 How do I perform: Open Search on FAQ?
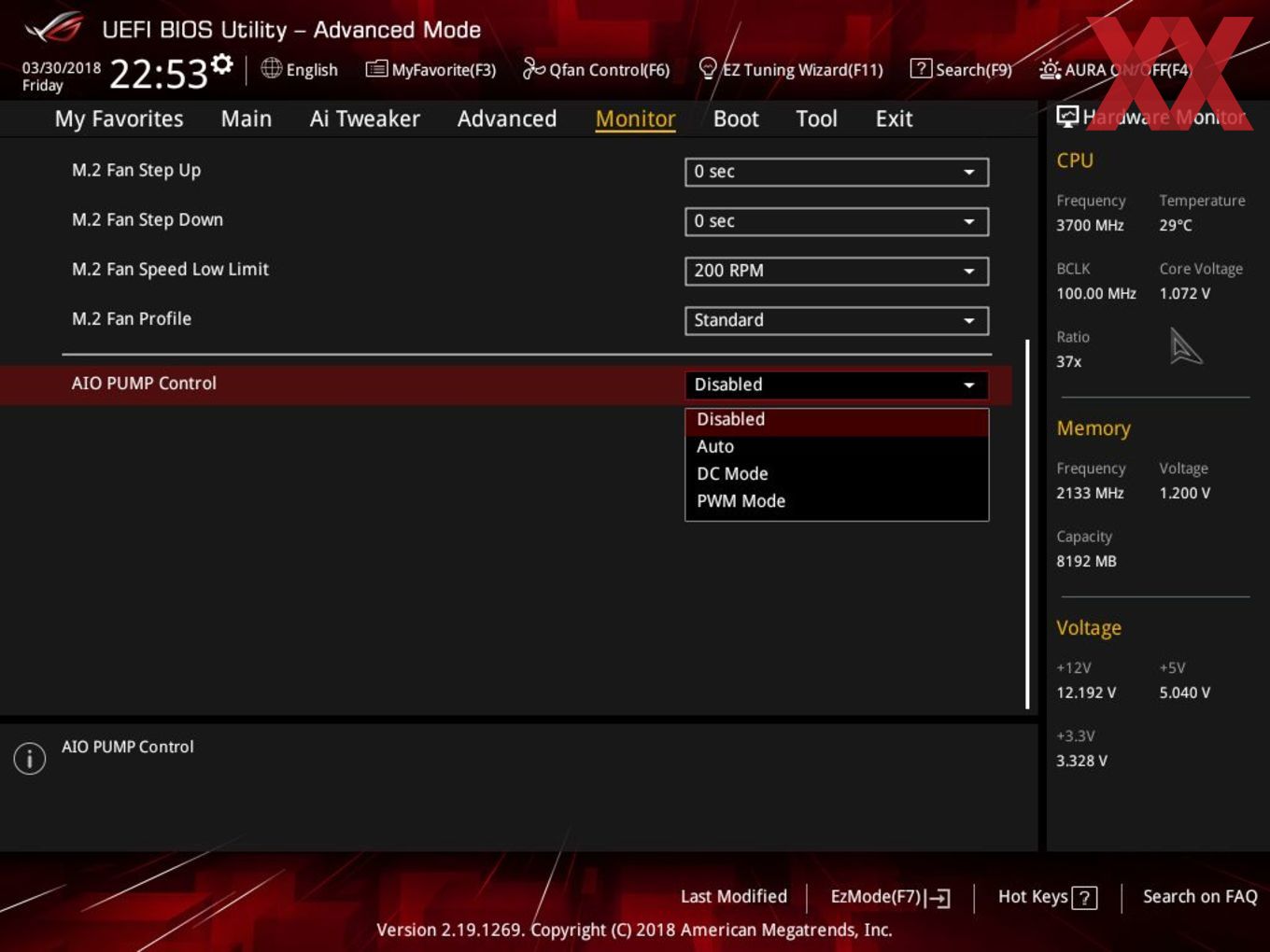(x=1200, y=897)
